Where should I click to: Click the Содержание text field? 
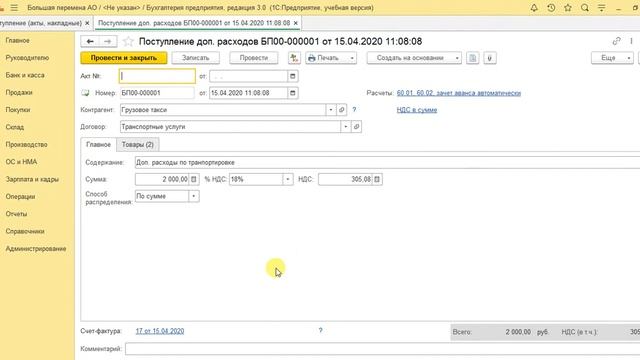point(387,162)
